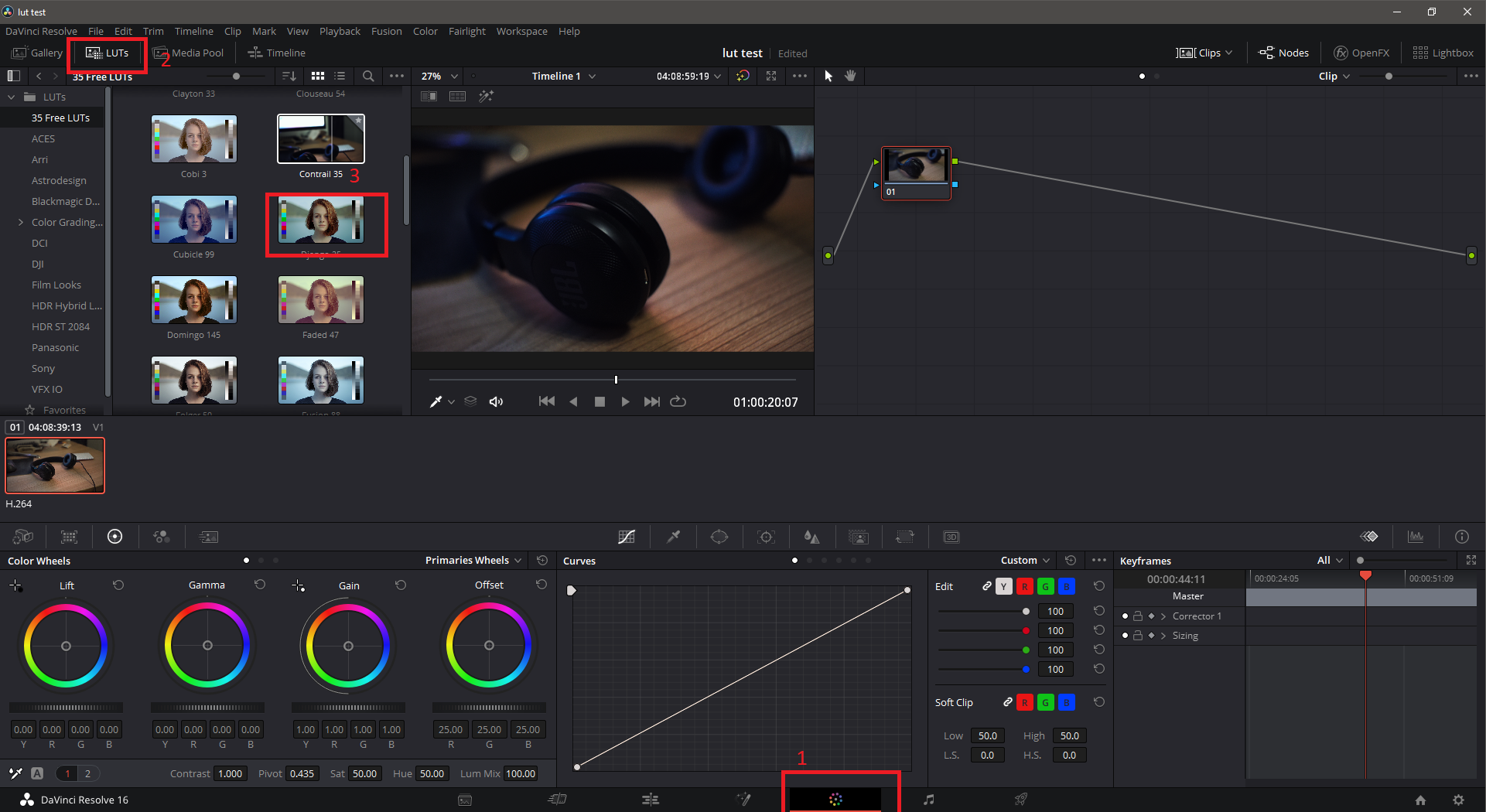Click the loop playback icon
Screen dimensions: 1486x812
point(678,401)
